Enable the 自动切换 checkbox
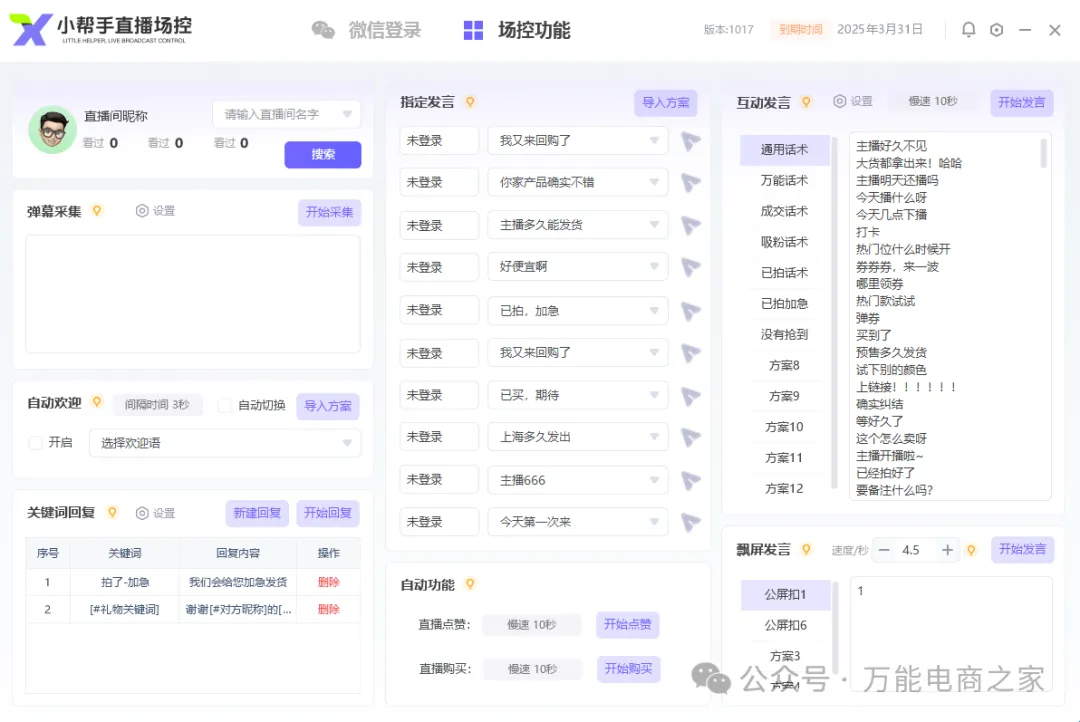Screen dimensions: 1080x722 tap(225, 405)
